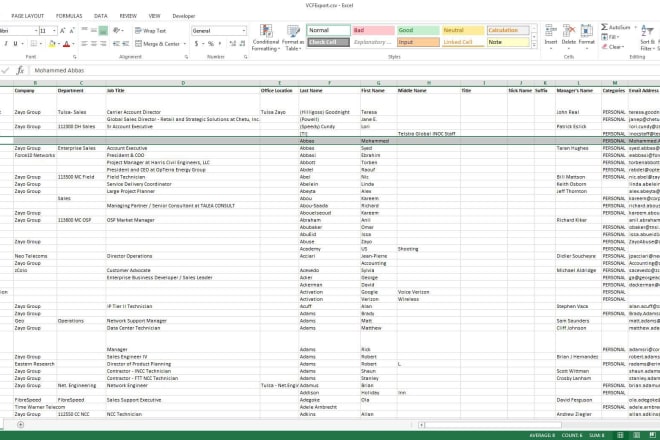Switch to the FORMULAS ribbon tab
This screenshot has width=660, height=440.
click(x=69, y=16)
